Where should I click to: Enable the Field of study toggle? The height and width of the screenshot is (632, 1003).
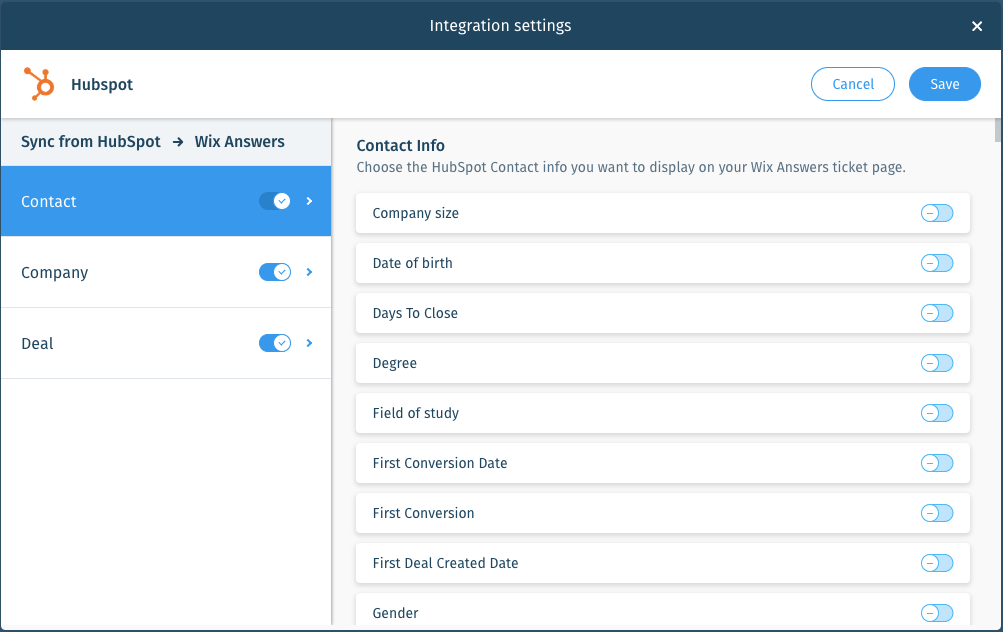937,413
